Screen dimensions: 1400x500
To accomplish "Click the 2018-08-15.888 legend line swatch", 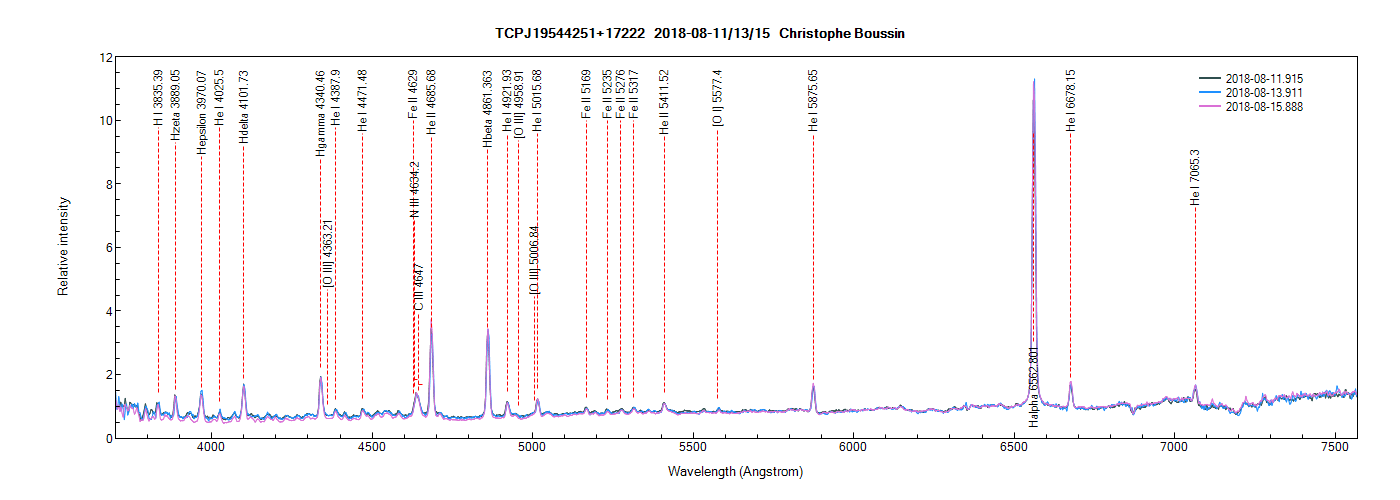I will (1211, 106).
